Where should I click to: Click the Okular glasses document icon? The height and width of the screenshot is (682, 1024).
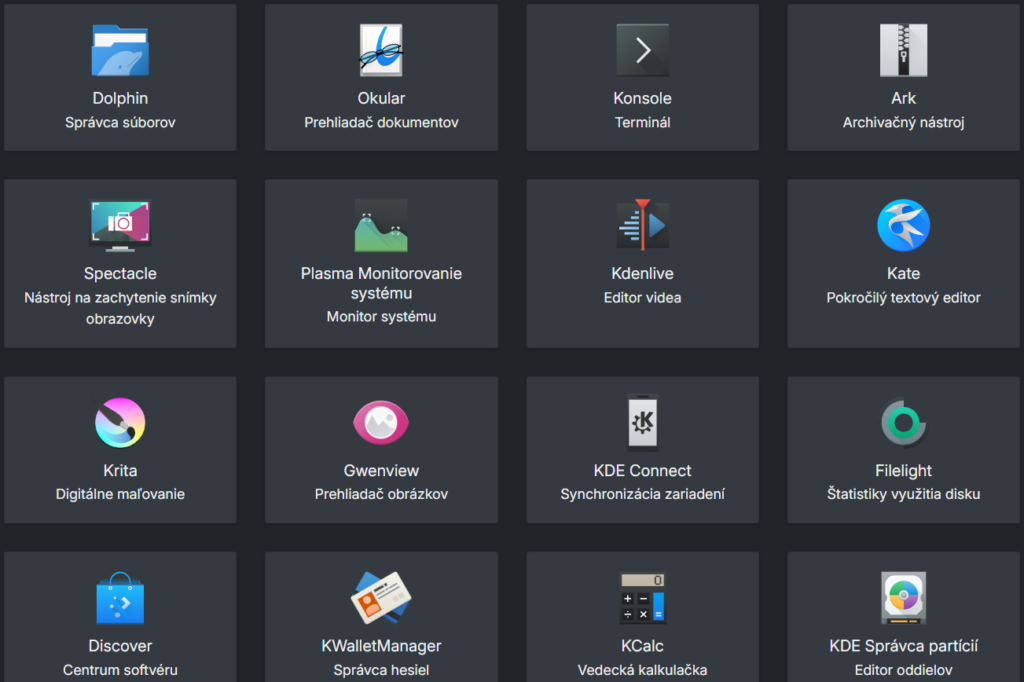coord(381,50)
